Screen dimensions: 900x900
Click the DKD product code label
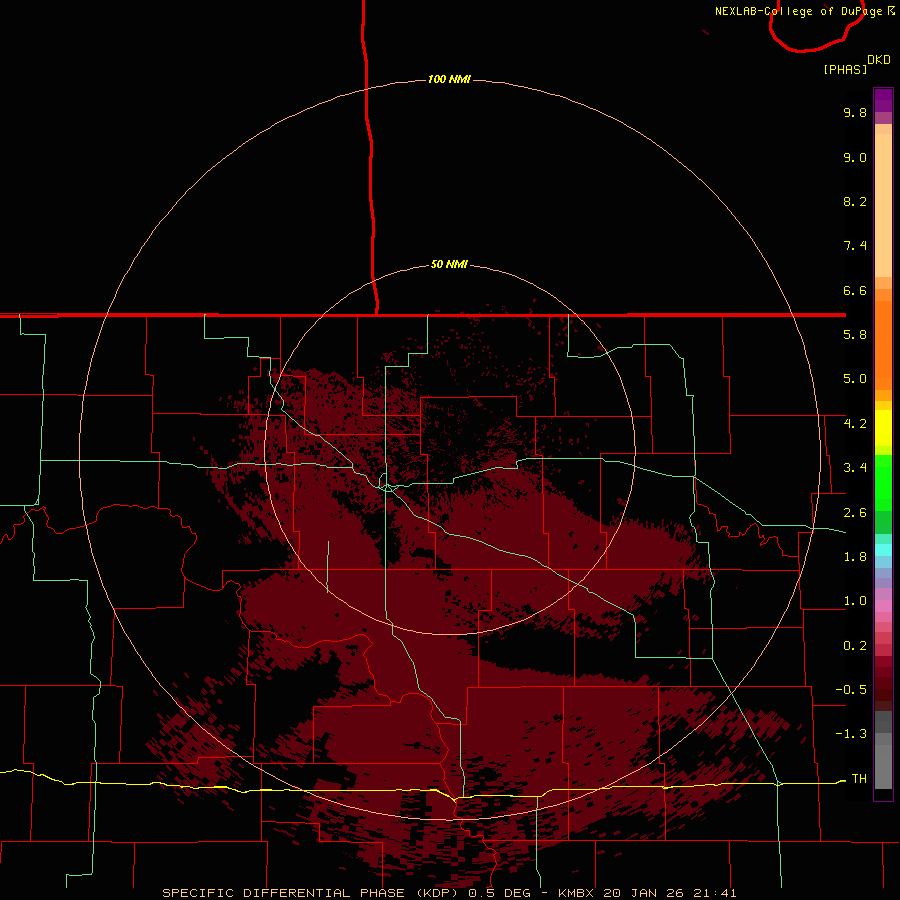coord(879,60)
